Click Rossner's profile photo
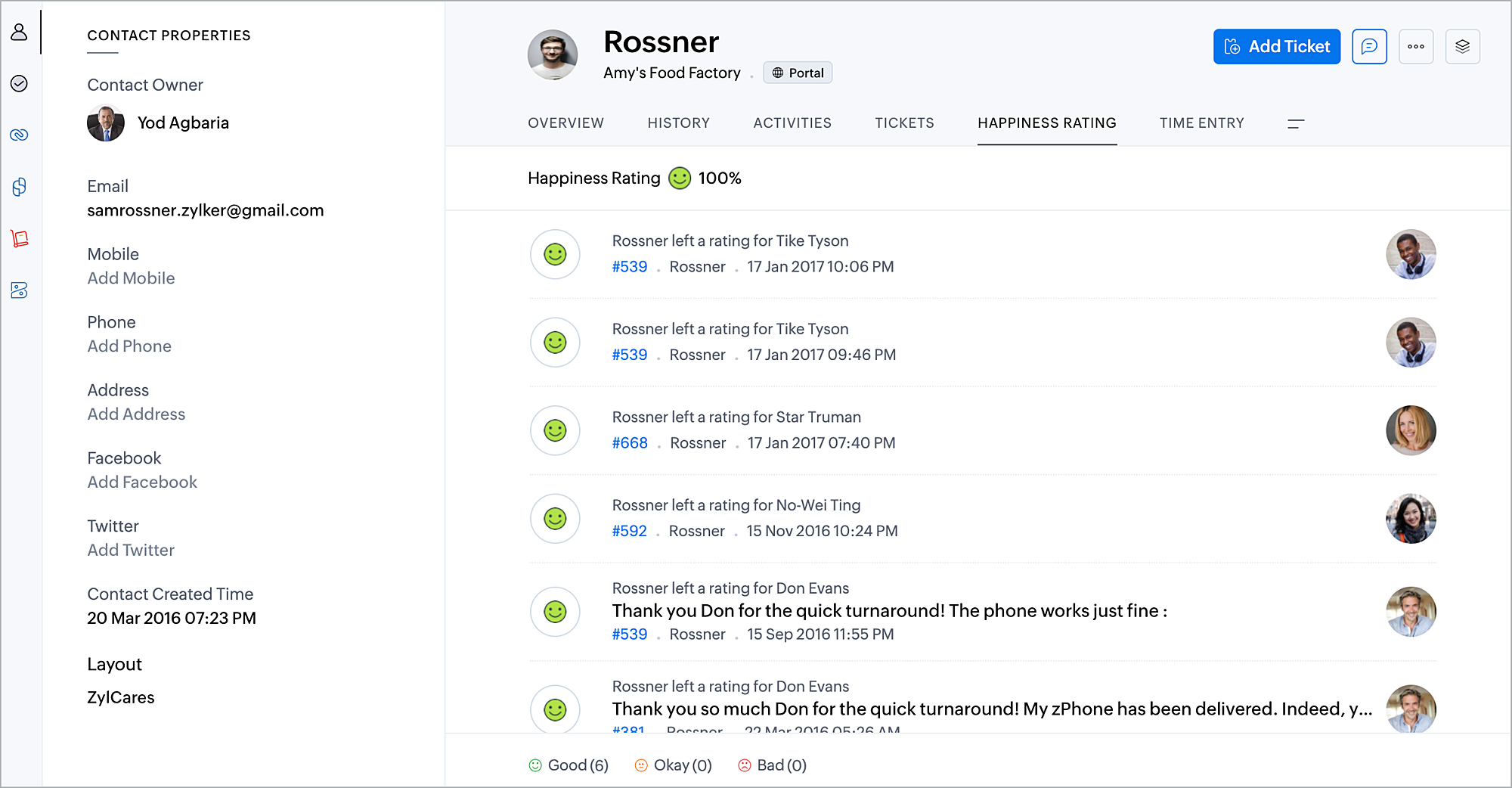This screenshot has width=1512, height=788. (x=553, y=54)
